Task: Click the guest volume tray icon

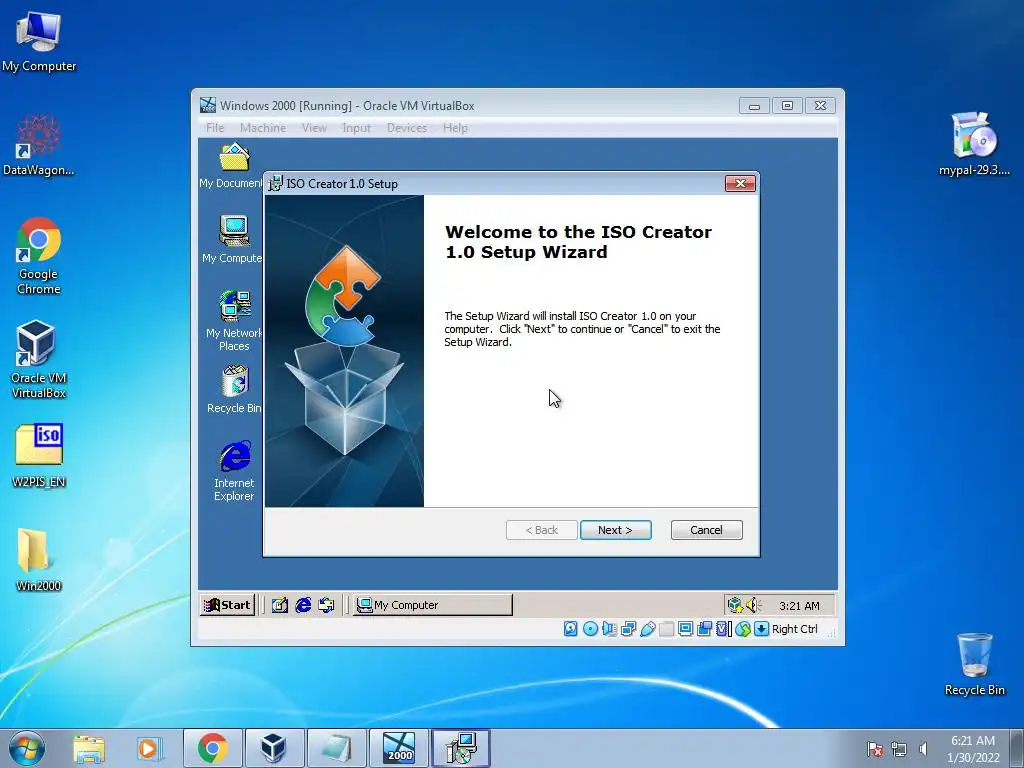Action: click(753, 605)
